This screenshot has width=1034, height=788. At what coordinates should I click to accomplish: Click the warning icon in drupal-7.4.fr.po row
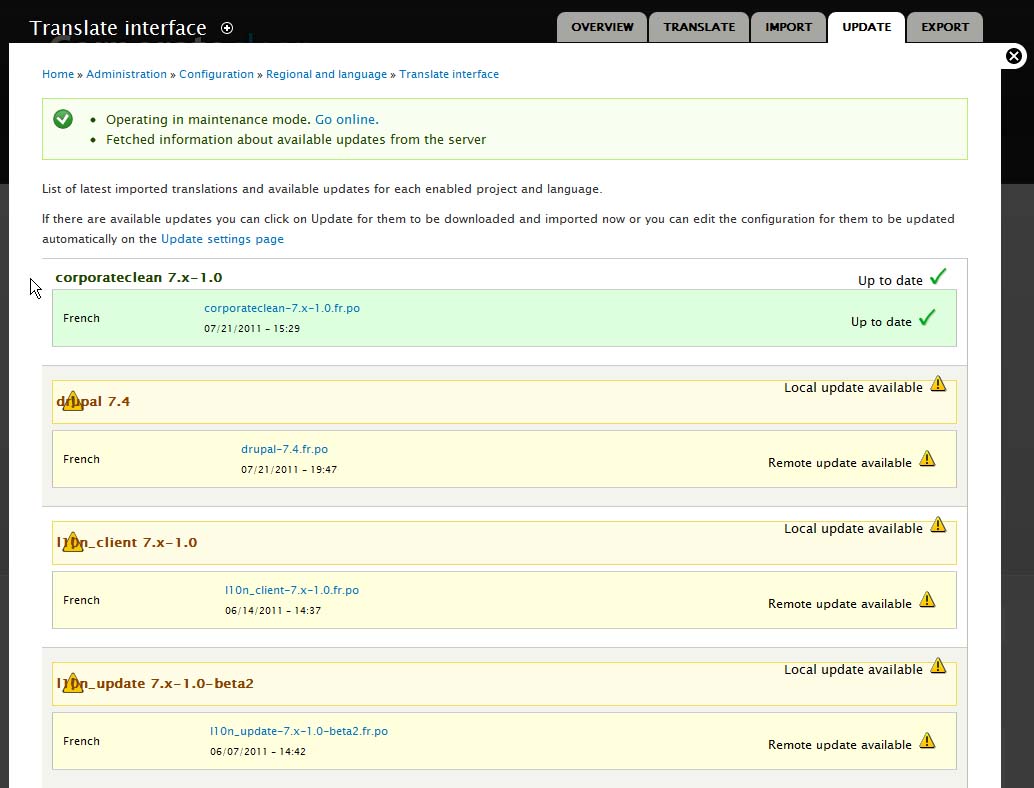927,458
